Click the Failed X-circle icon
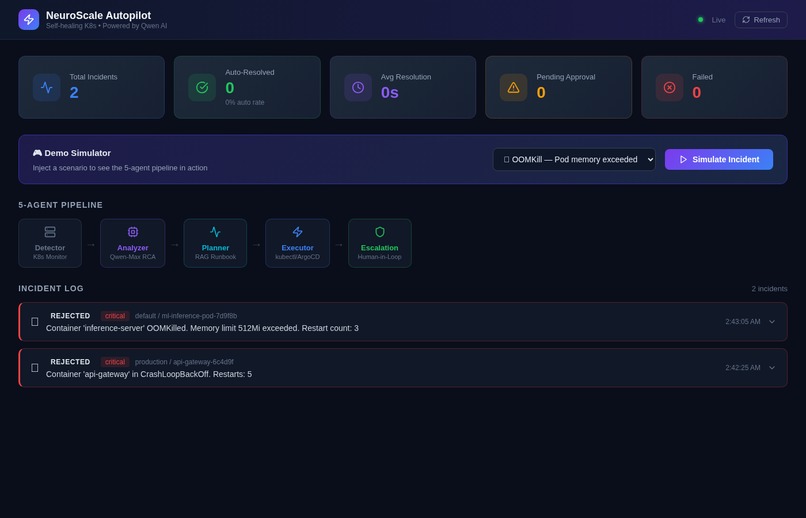 tap(669, 87)
